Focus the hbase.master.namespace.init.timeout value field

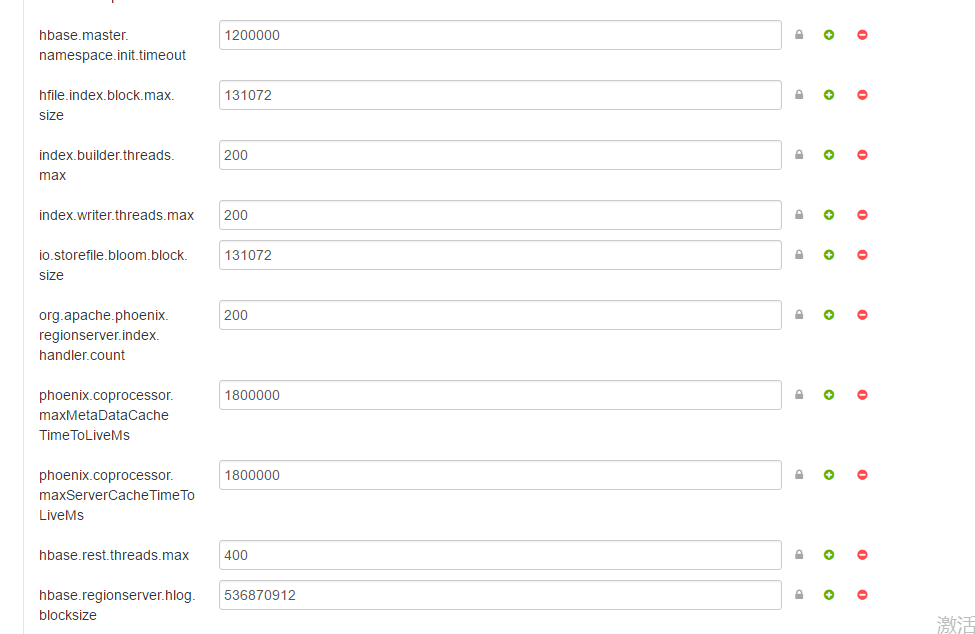pos(500,35)
